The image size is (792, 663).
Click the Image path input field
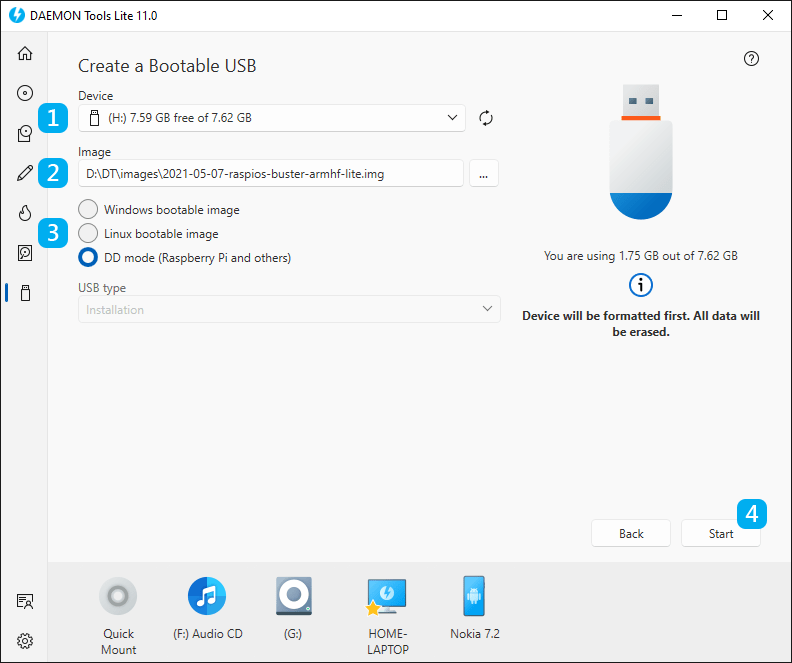[271, 174]
